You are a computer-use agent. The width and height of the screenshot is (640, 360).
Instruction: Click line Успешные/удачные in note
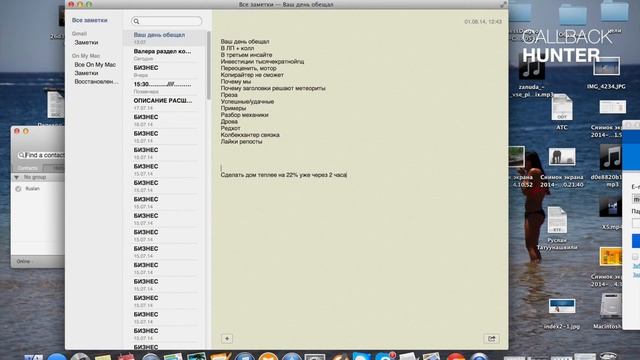(x=247, y=102)
